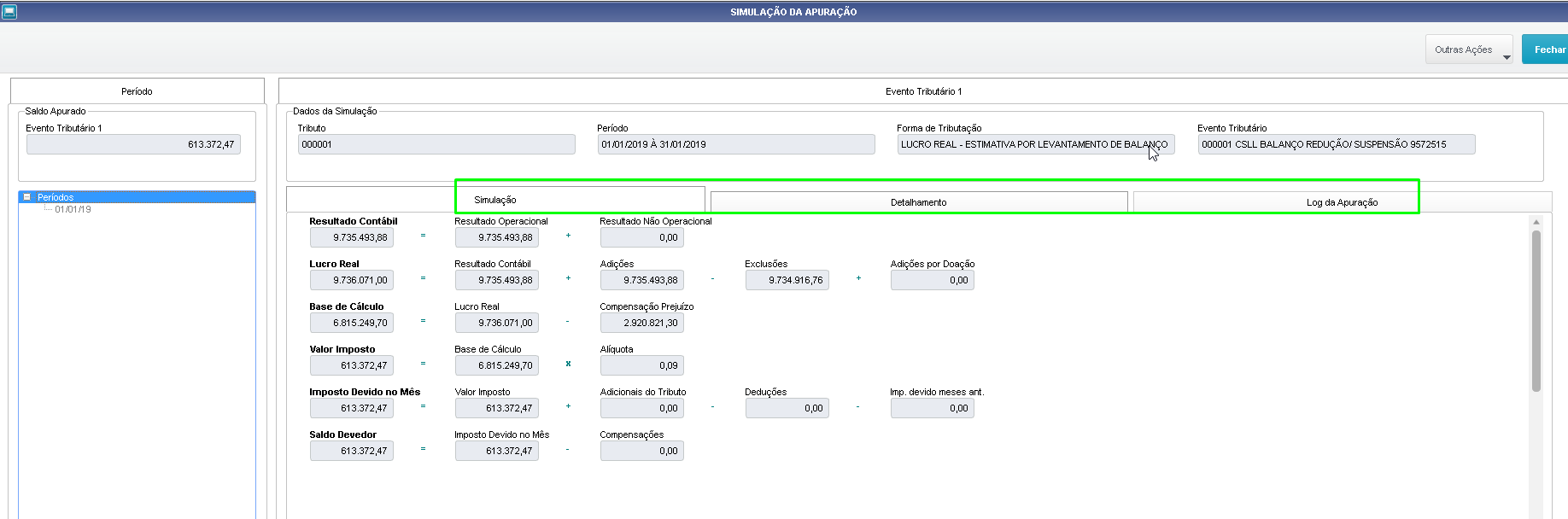Select the Evento Tributário 1 tab header
1568x519 pixels.
pos(923,91)
